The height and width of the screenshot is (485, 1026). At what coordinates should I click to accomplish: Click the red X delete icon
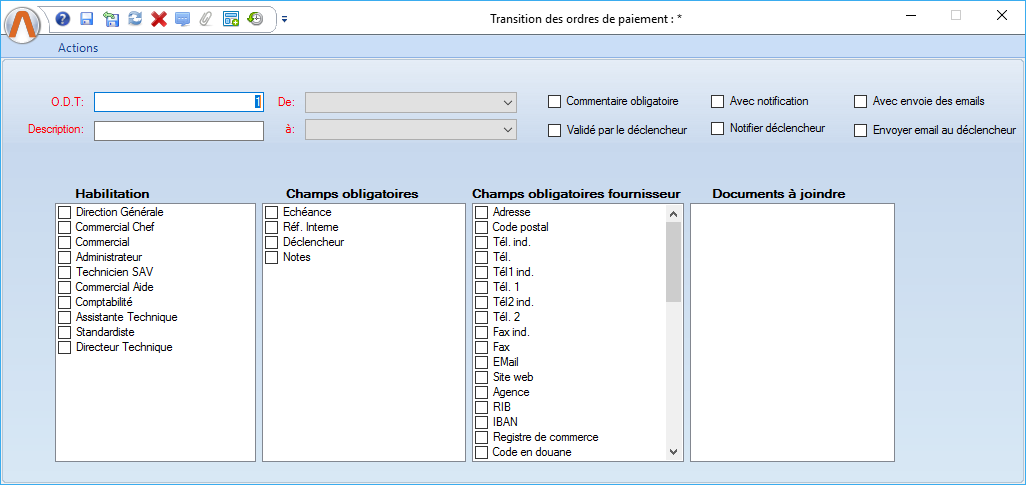coord(158,18)
